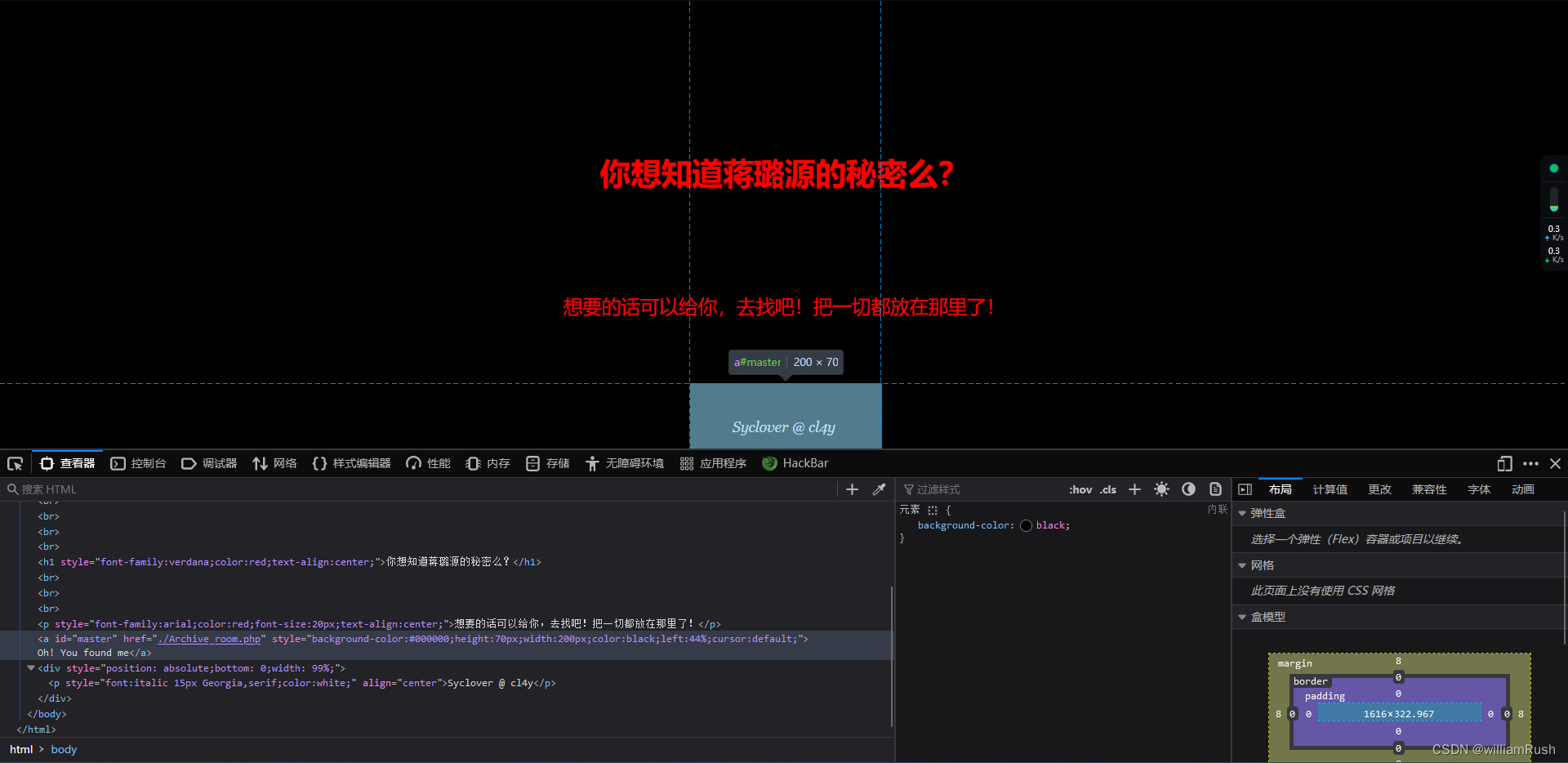This screenshot has height=763, width=1568.
Task: Click the black property value
Action: (x=1050, y=525)
